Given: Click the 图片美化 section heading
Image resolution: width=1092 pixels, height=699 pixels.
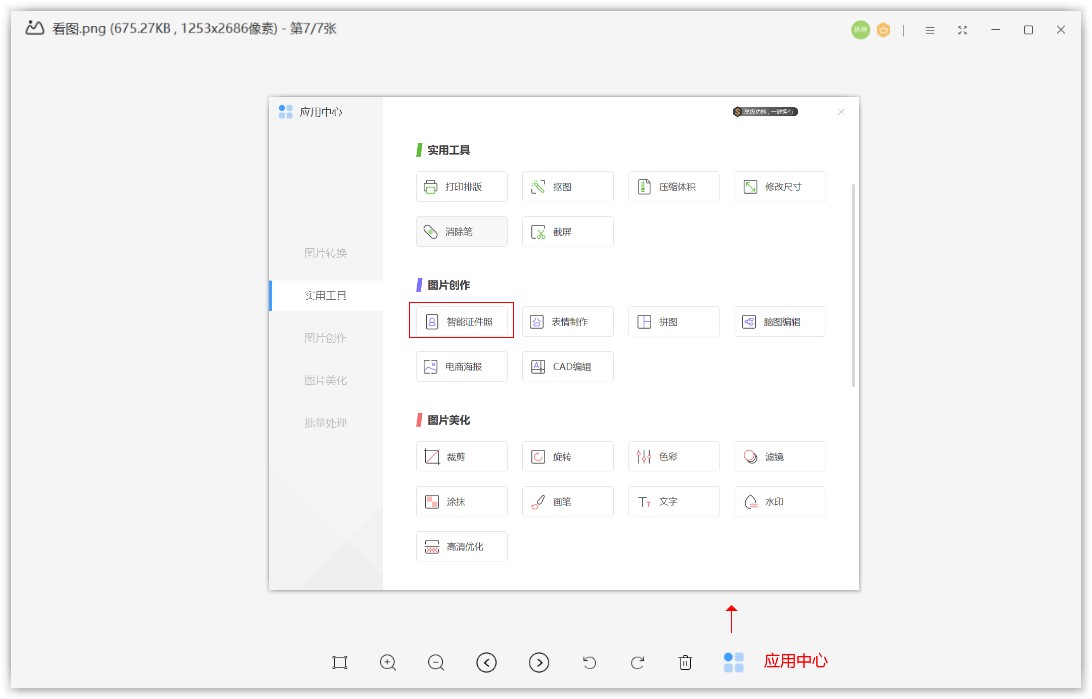Looking at the screenshot, I should 448,420.
